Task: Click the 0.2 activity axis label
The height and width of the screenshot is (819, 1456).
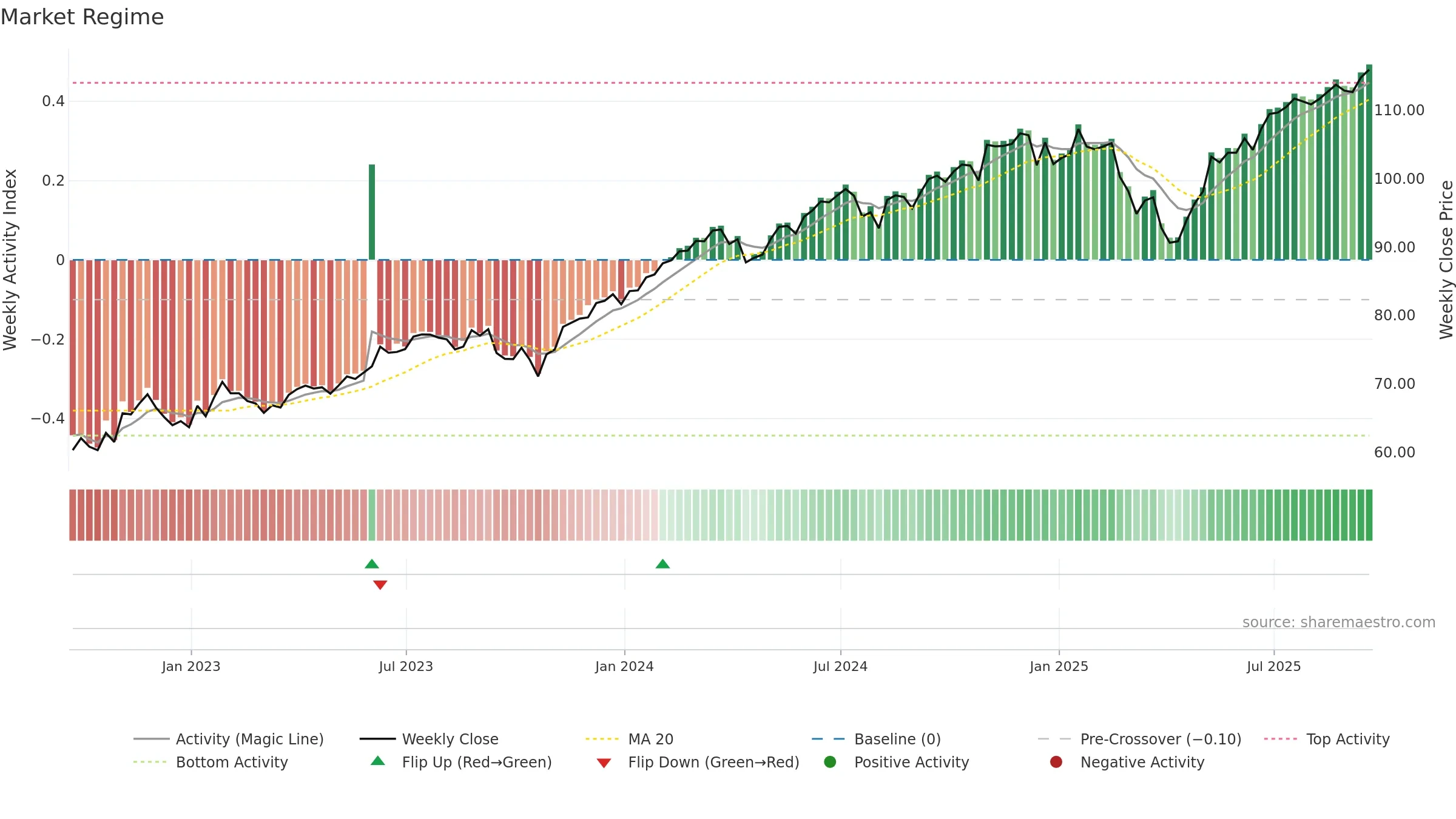Action: [x=53, y=181]
